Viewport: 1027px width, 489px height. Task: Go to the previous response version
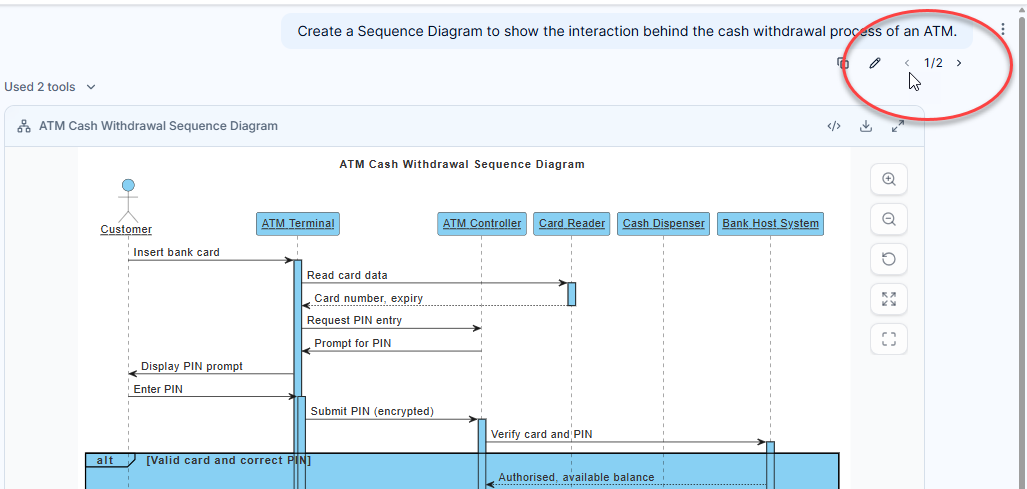point(907,63)
